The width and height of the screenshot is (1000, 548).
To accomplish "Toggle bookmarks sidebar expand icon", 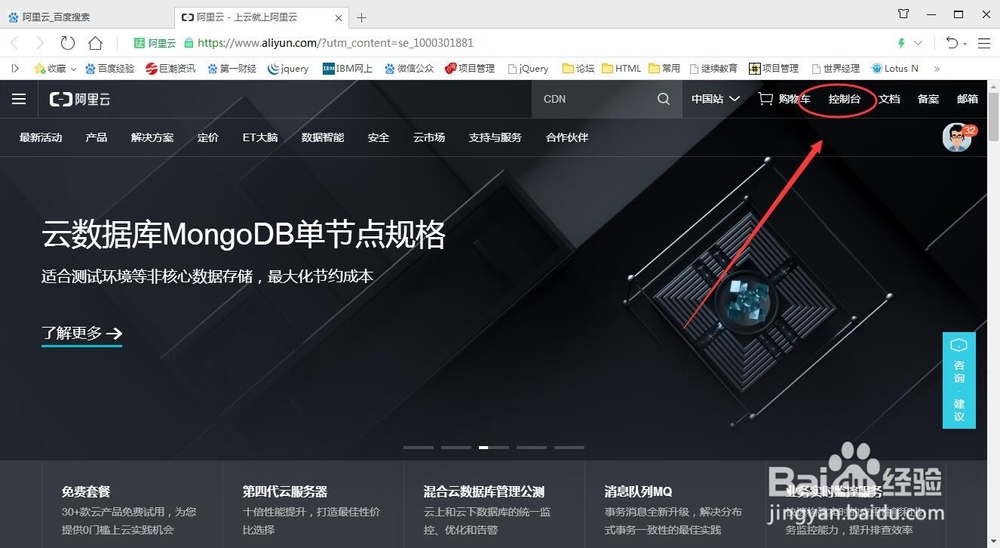I will [x=15, y=68].
